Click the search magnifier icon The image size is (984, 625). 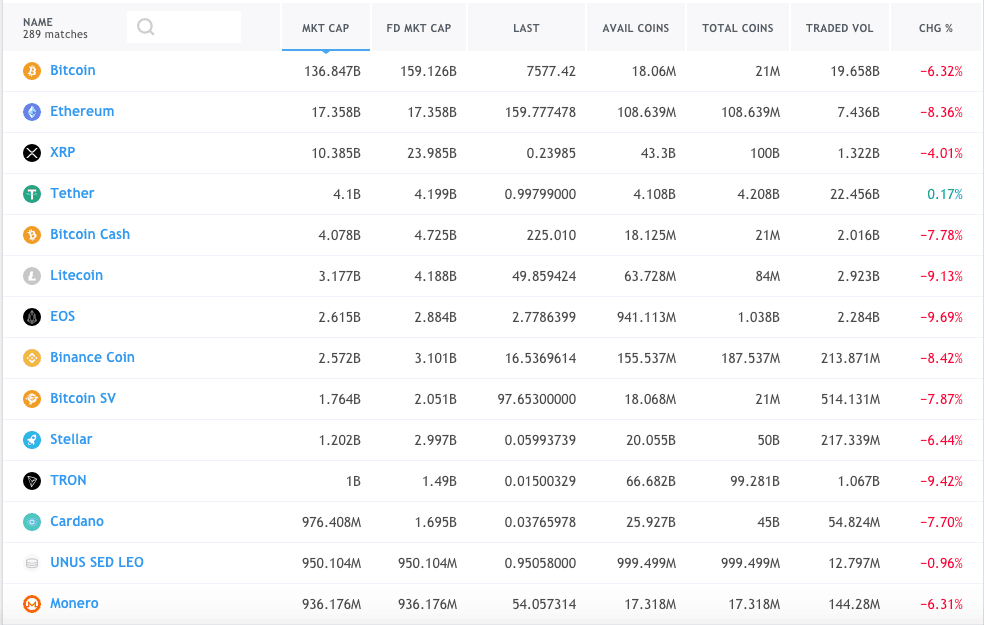146,27
